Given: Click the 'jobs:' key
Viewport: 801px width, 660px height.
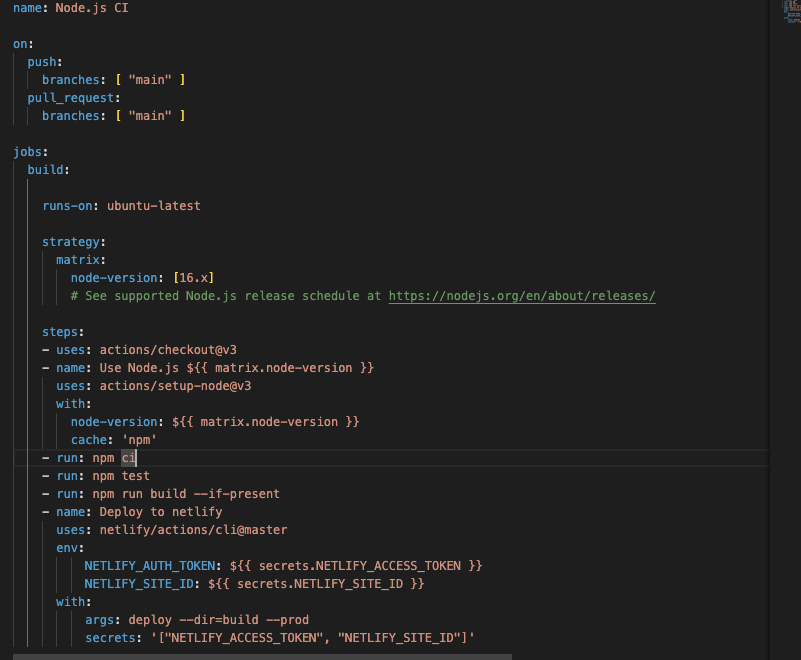Looking at the screenshot, I should click(x=30, y=152).
